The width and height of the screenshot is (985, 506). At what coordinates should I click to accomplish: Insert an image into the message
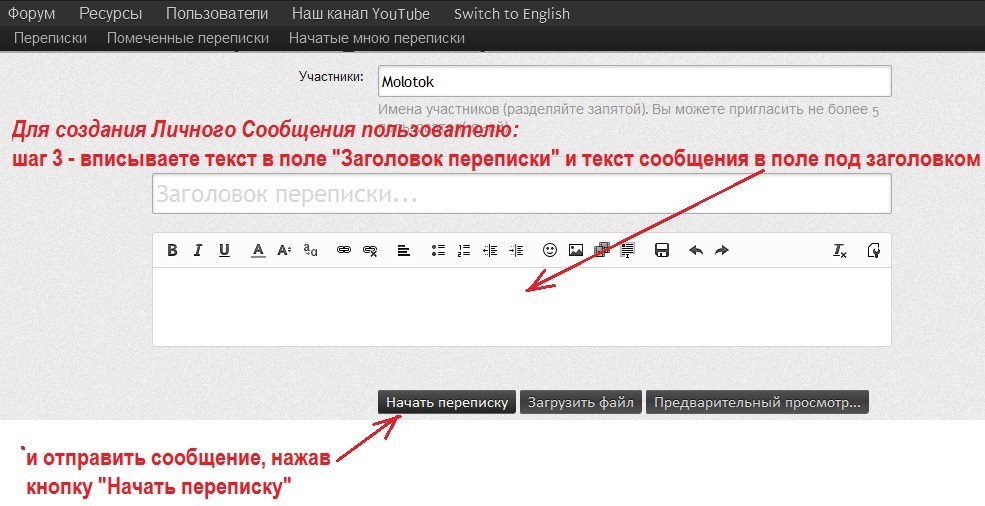click(576, 251)
